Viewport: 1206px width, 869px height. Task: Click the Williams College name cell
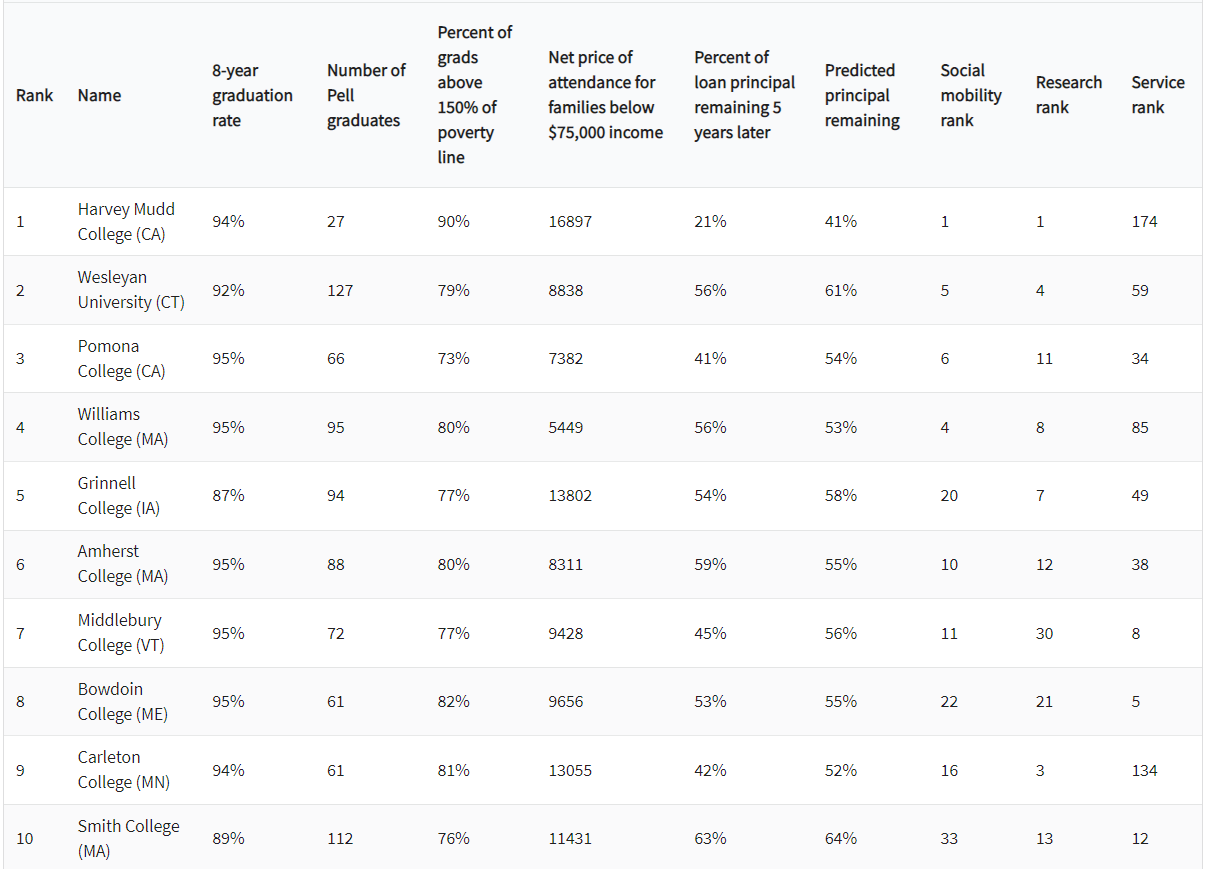(123, 427)
